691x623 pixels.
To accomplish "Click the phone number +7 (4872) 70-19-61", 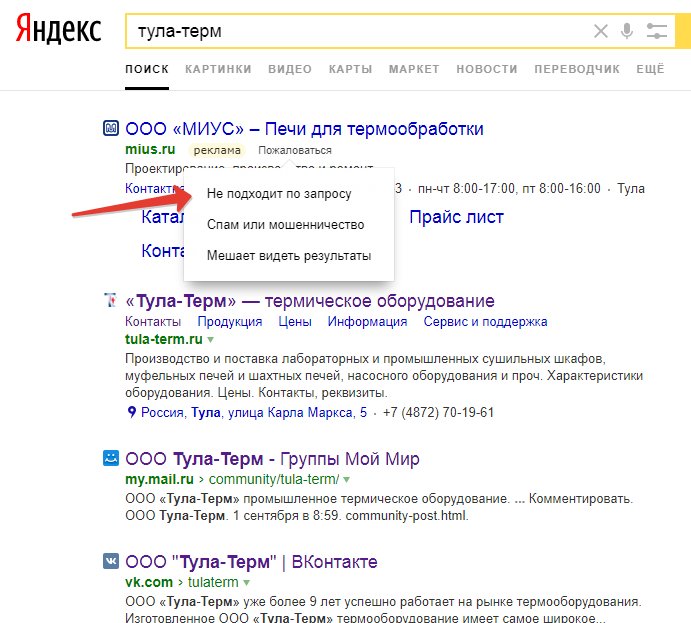I will click(x=438, y=412).
